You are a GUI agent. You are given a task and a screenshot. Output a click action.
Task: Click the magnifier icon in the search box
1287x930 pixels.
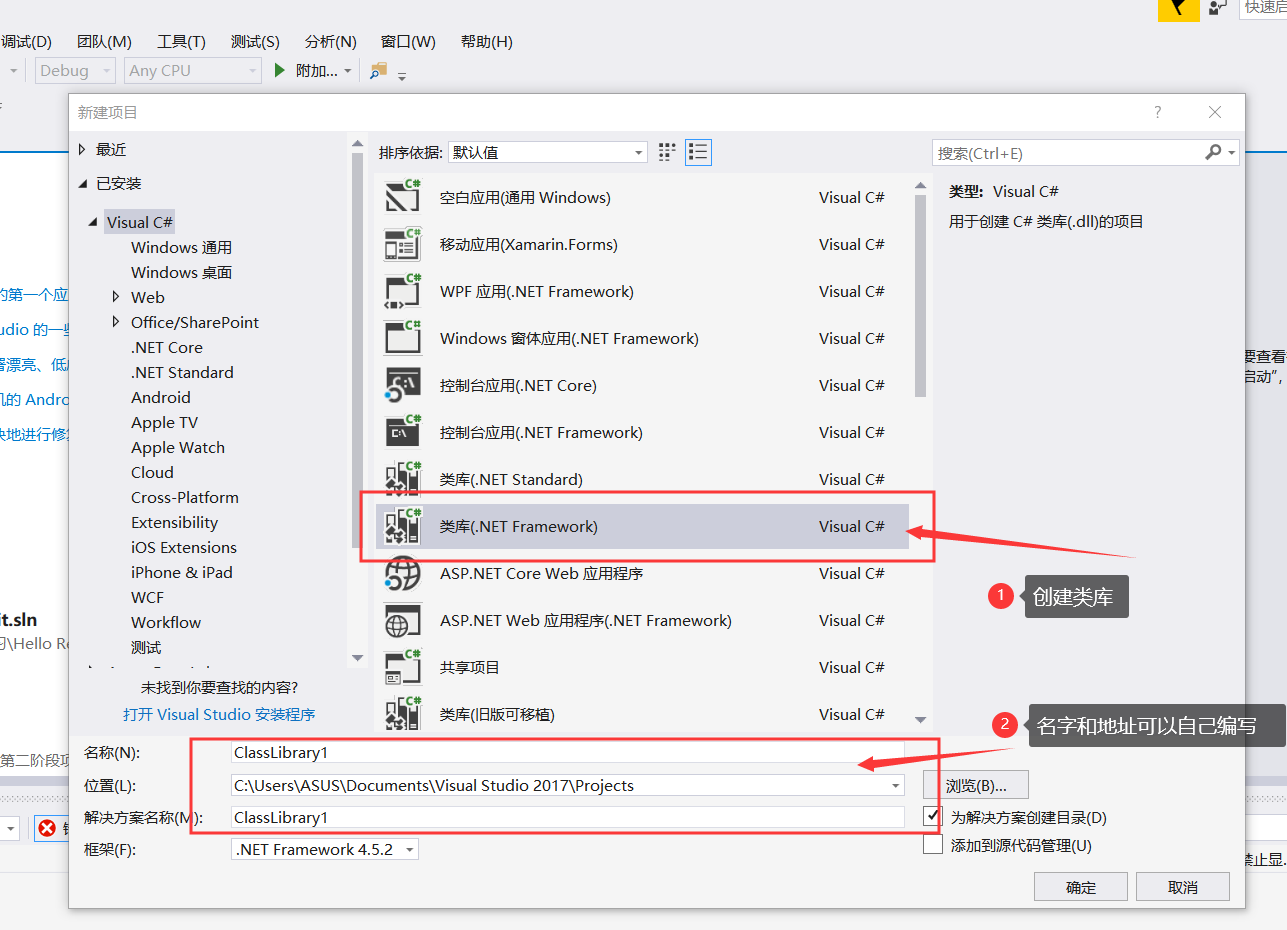1214,152
